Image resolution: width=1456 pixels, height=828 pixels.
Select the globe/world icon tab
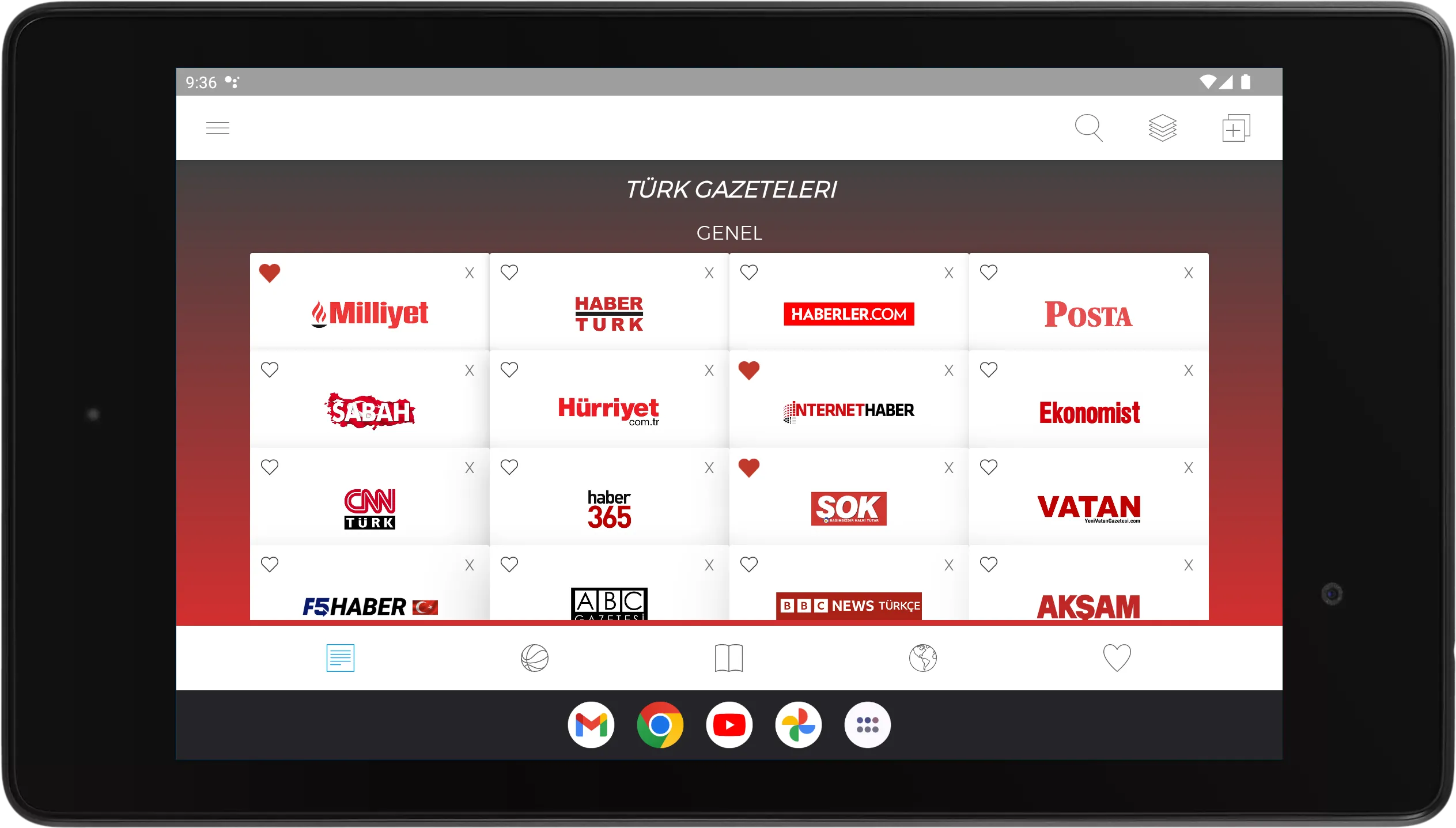pos(922,658)
